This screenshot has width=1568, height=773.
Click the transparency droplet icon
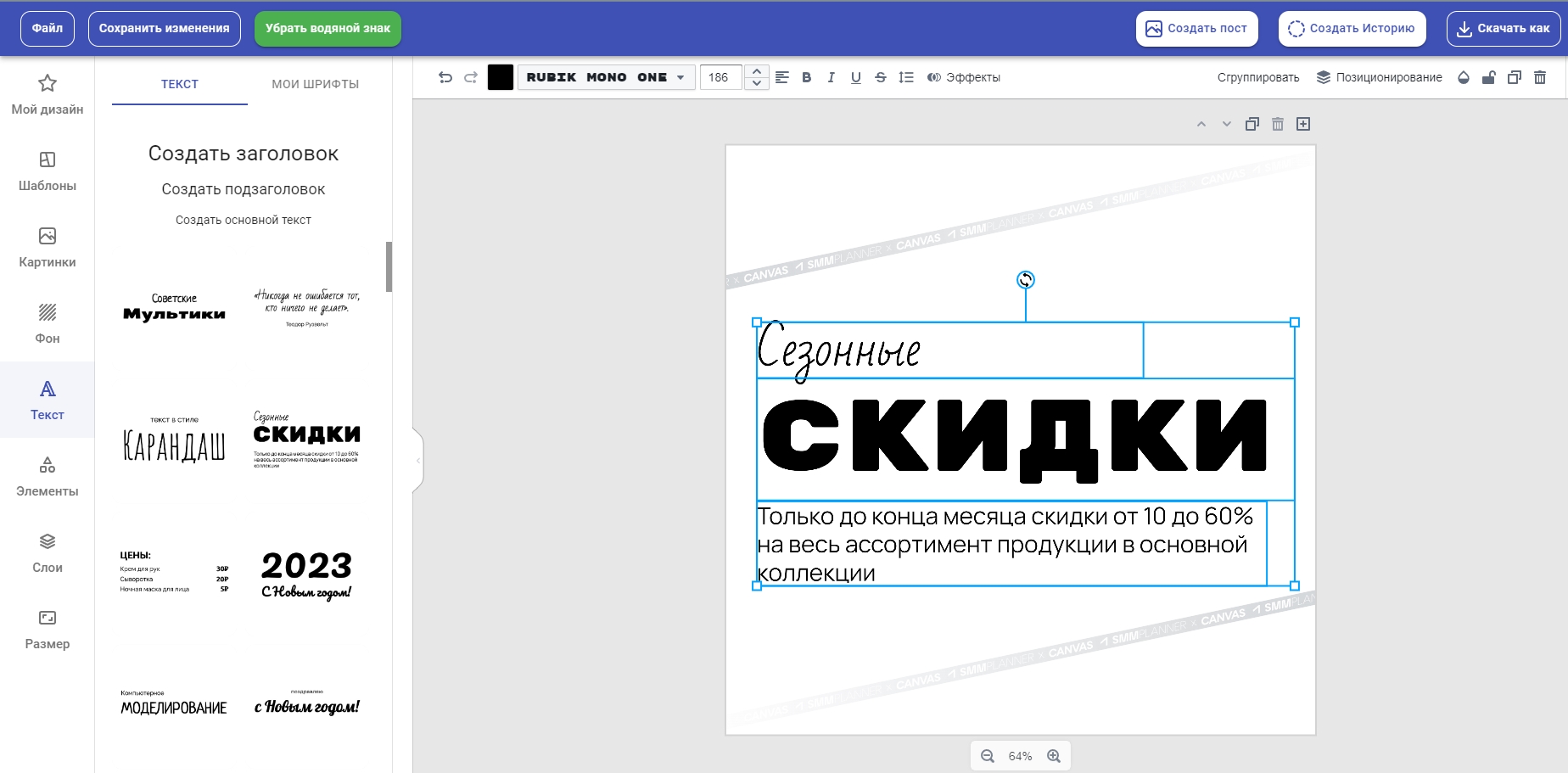[1464, 77]
